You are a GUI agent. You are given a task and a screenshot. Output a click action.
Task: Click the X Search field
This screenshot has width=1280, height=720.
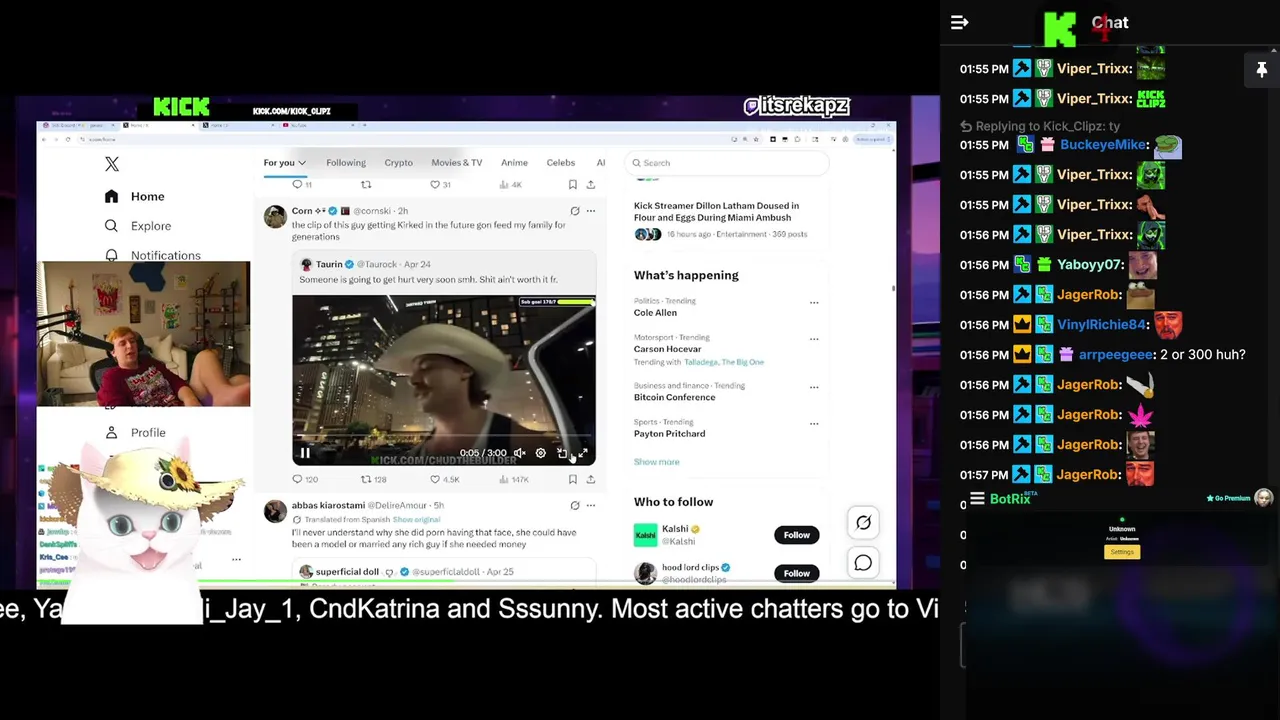727,163
